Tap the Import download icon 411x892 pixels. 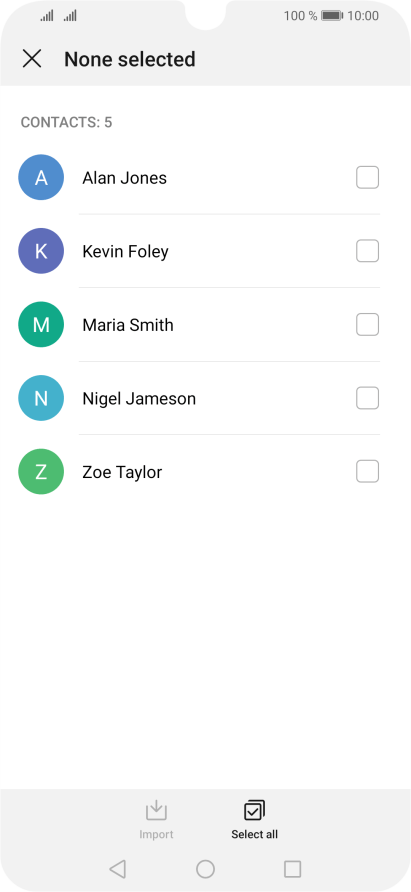[156, 810]
